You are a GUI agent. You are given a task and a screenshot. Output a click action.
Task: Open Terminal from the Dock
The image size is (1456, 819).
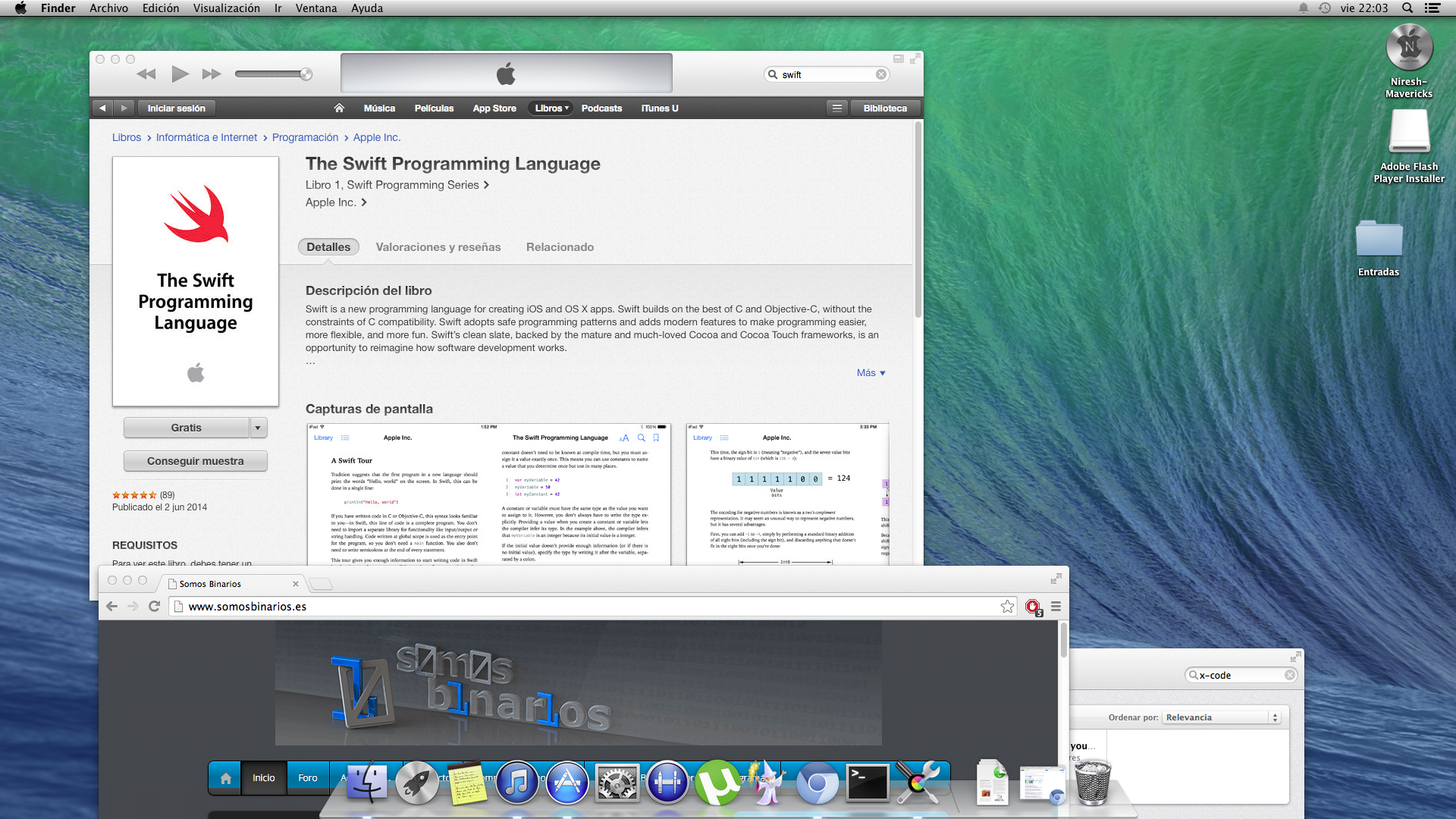pyautogui.click(x=868, y=783)
